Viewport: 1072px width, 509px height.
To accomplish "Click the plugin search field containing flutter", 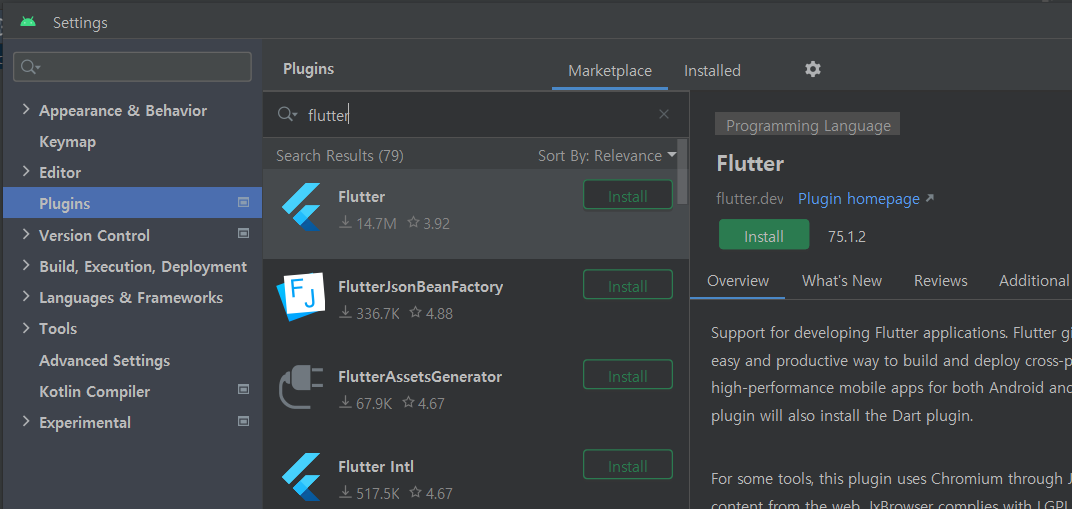I will [x=475, y=115].
